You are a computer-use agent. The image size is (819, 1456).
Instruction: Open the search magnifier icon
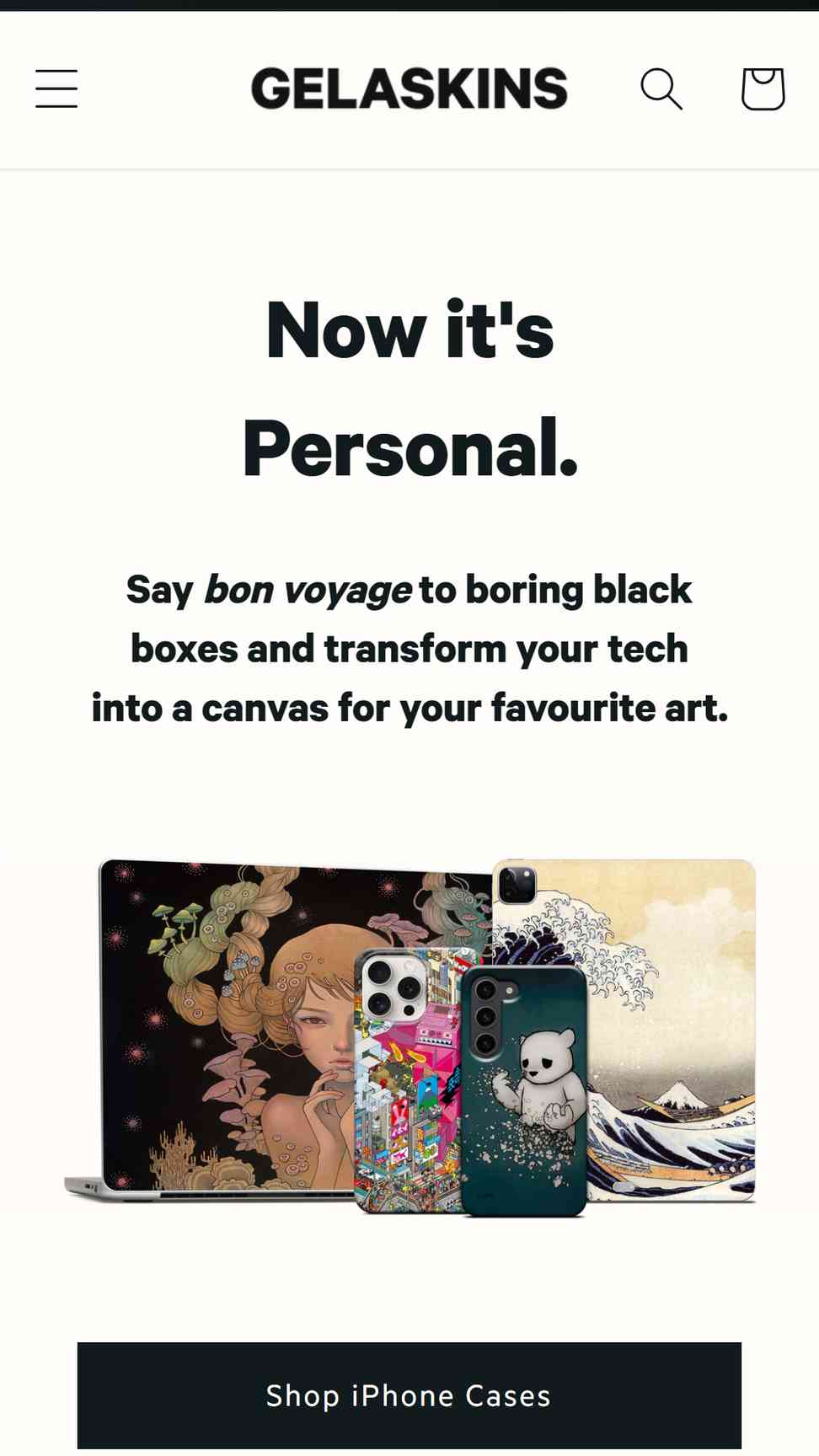click(661, 89)
